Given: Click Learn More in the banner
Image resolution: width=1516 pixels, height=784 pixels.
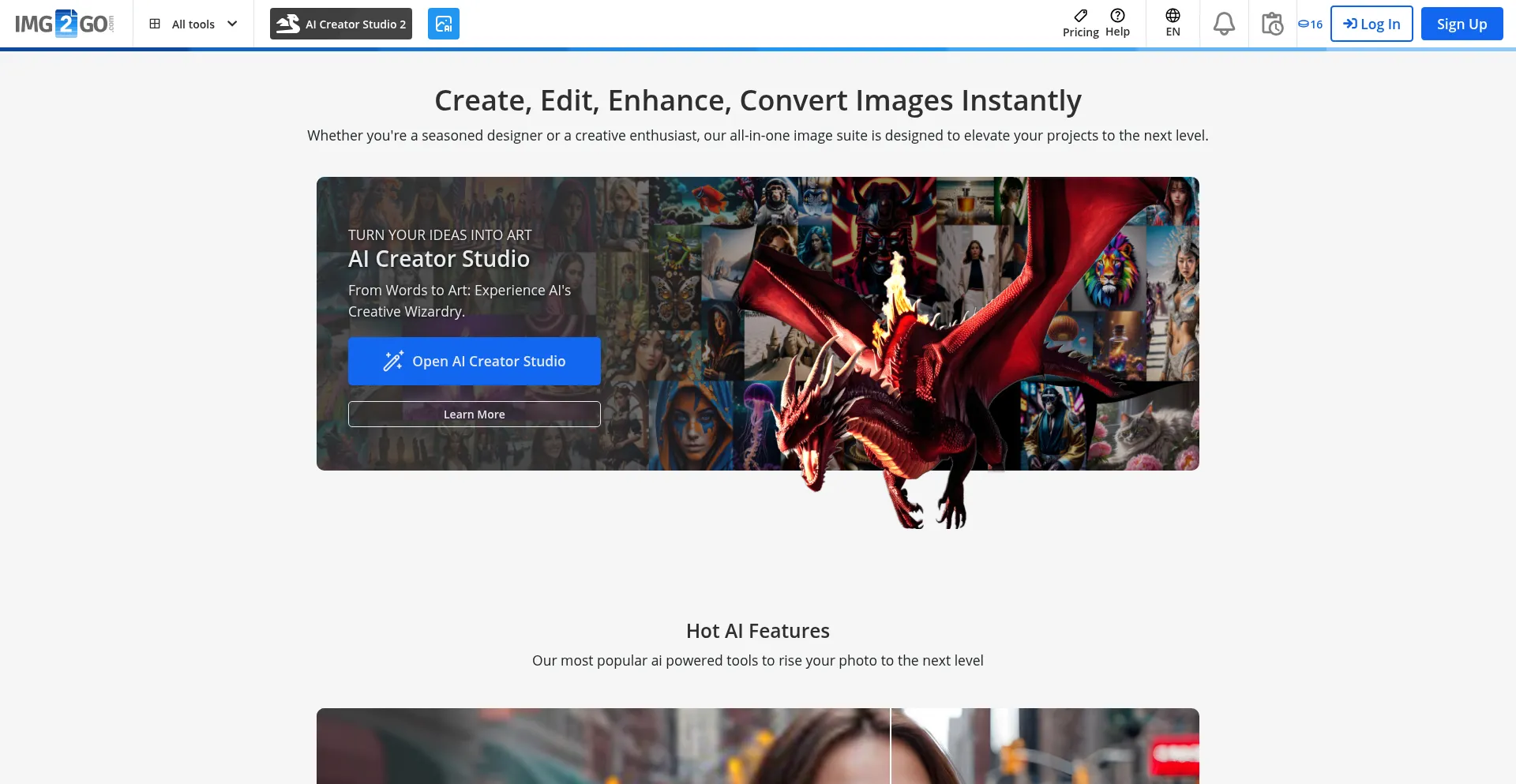Looking at the screenshot, I should [x=474, y=415].
